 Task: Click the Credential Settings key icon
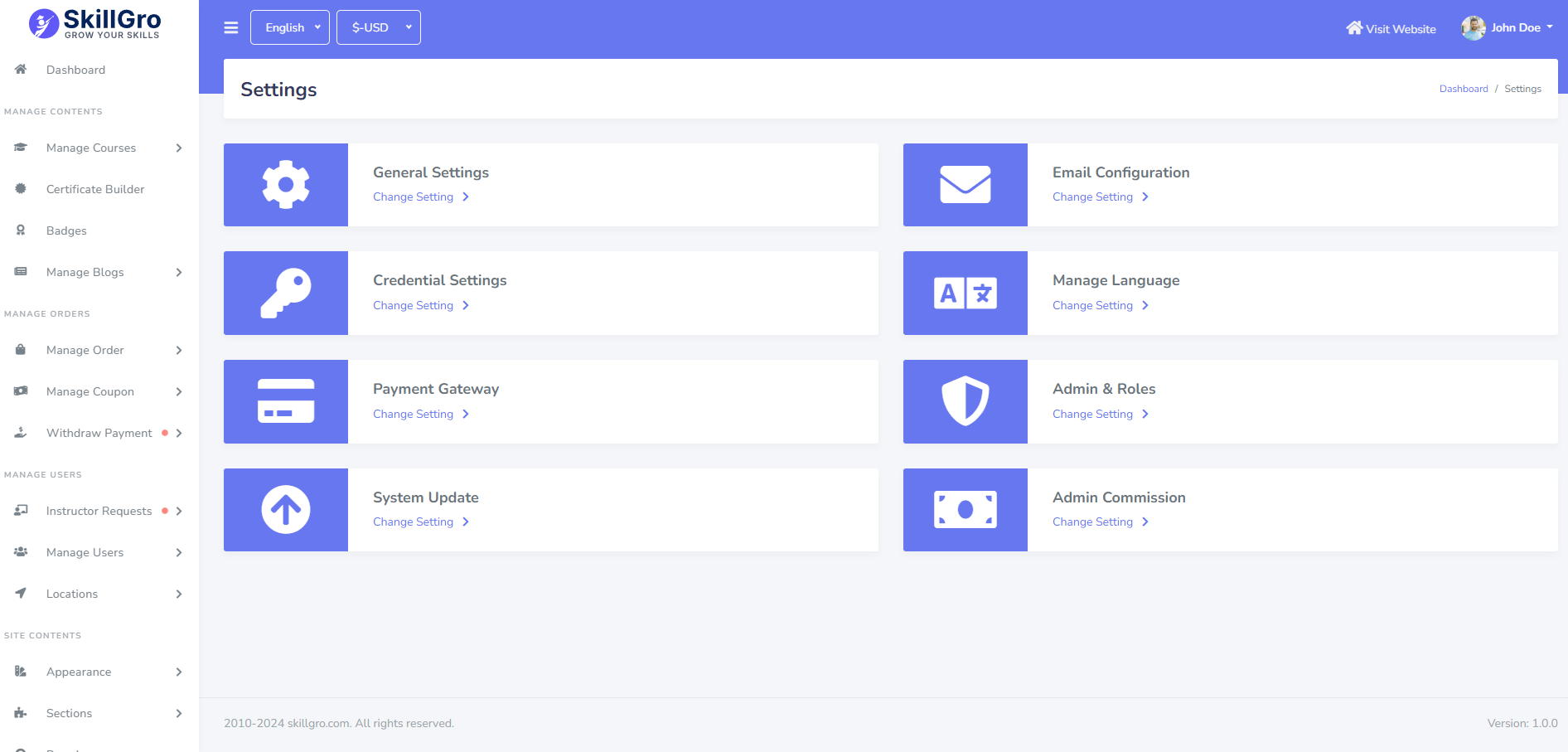tap(286, 293)
